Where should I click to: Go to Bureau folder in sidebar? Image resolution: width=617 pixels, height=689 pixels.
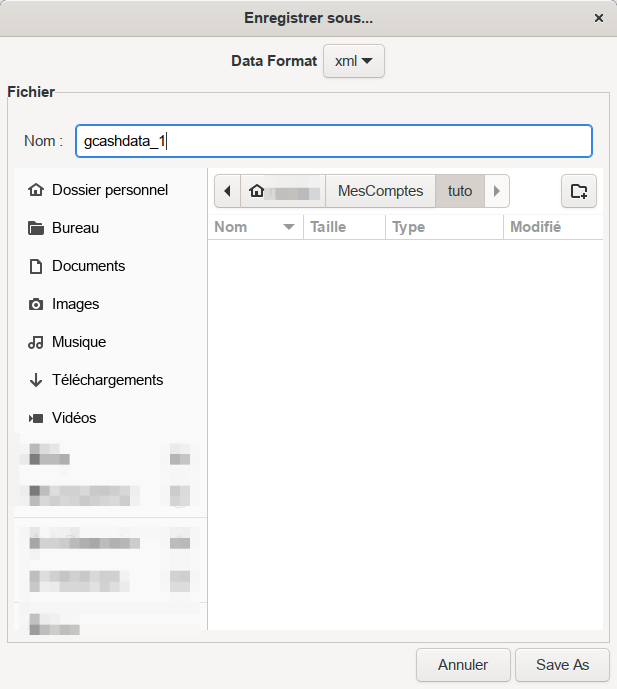coord(75,228)
